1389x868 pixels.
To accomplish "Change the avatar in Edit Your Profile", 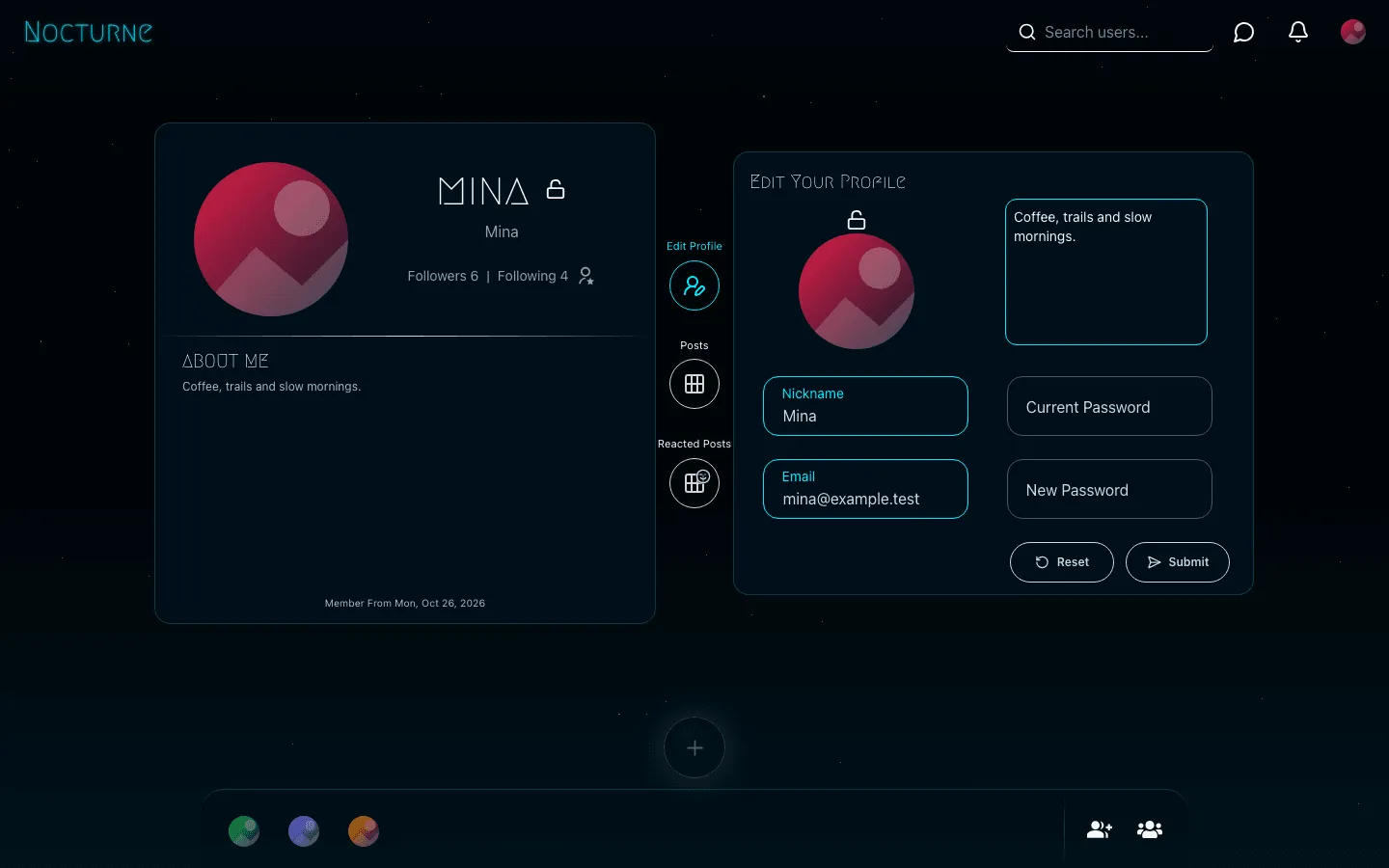I will point(857,291).
